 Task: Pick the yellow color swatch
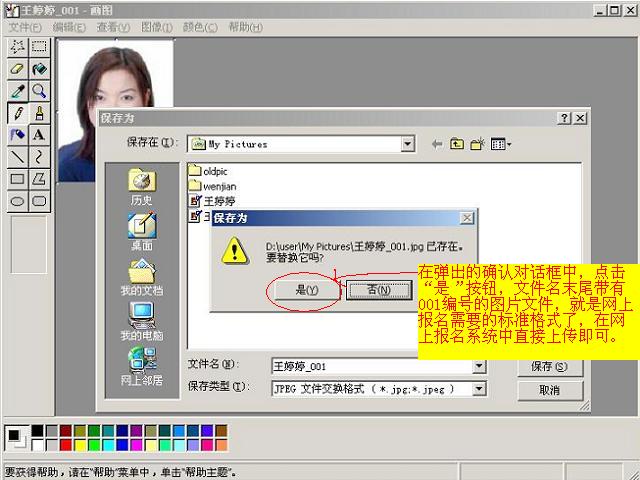pyautogui.click(x=80, y=444)
